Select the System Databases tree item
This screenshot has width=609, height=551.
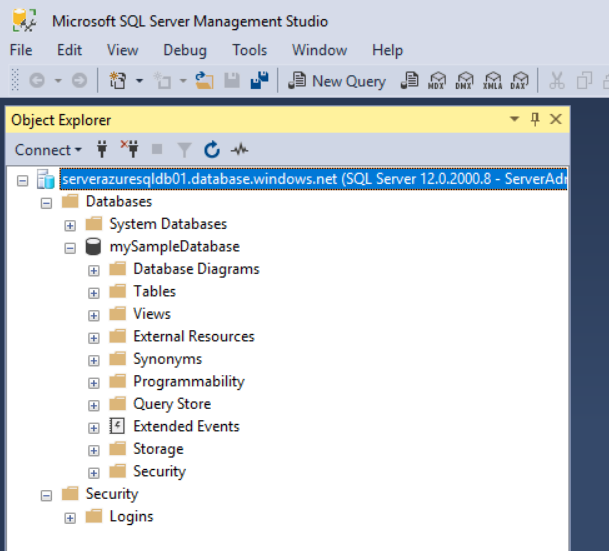[168, 224]
